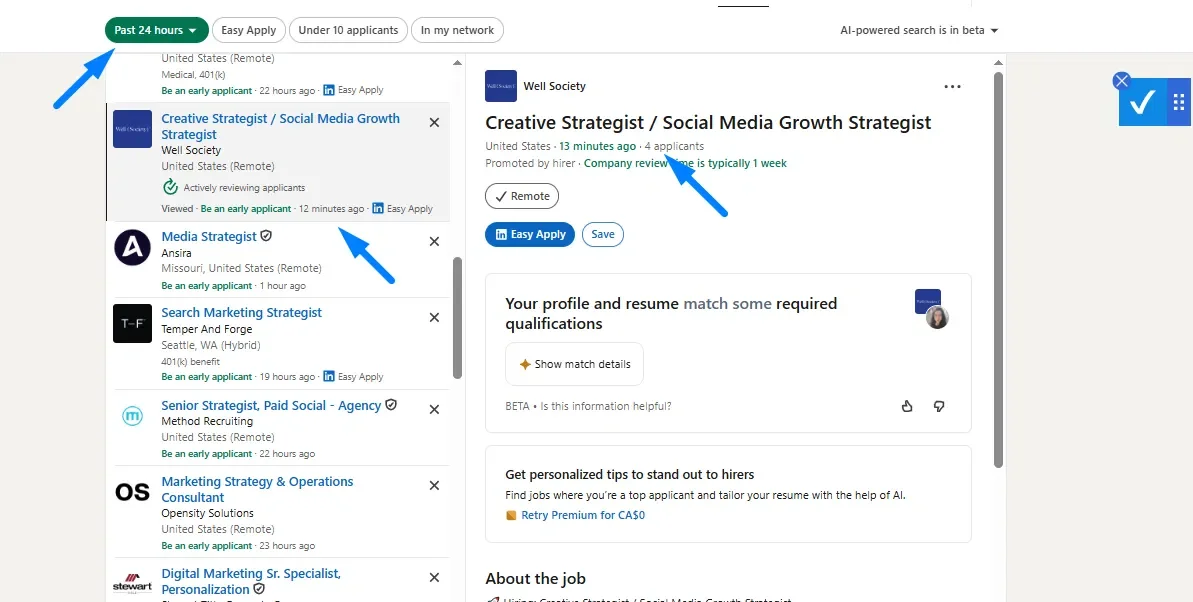Click the Easy Apply button
Viewport: 1193px width, 602px height.
530,234
